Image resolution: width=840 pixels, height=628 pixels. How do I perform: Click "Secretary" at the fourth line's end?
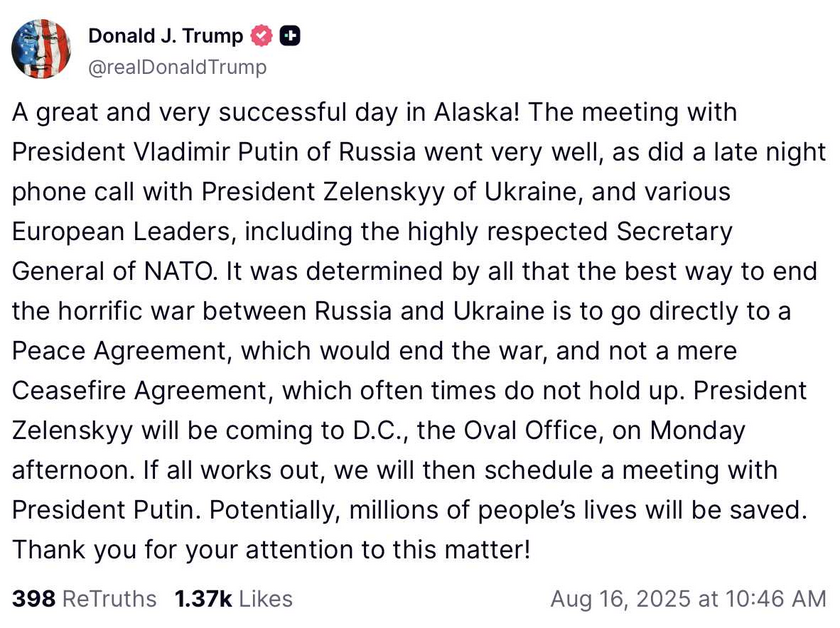coord(674,232)
